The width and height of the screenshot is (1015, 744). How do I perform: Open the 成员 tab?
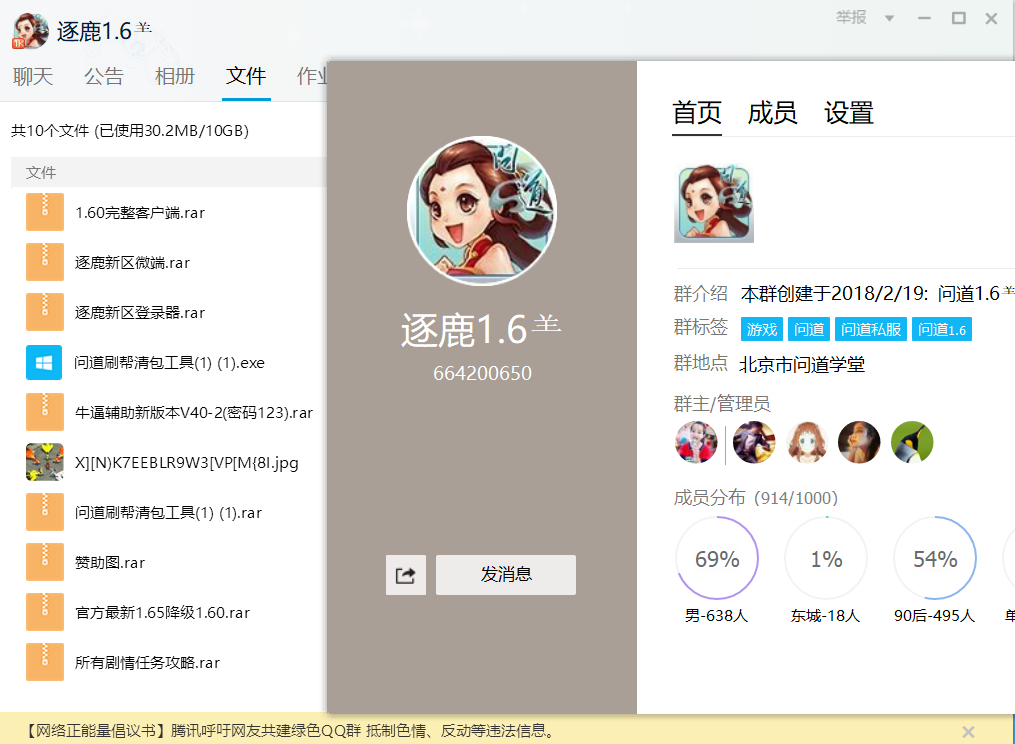pos(772,113)
